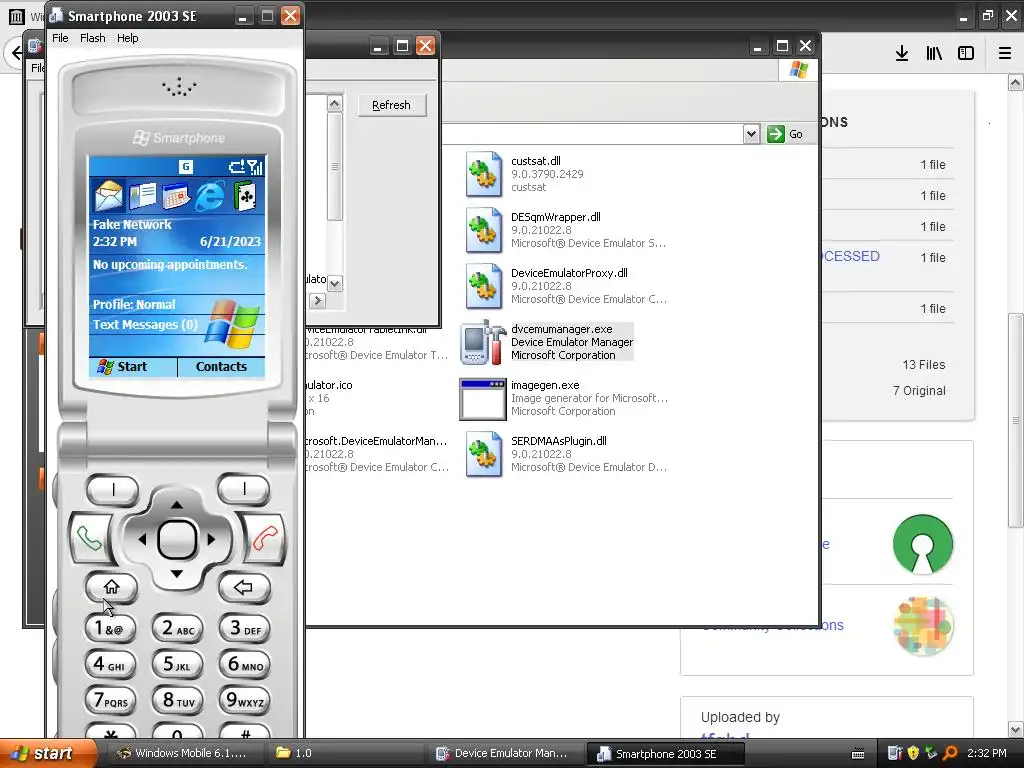Open Flash menu in emulator window
1024x768 pixels.
(x=93, y=38)
